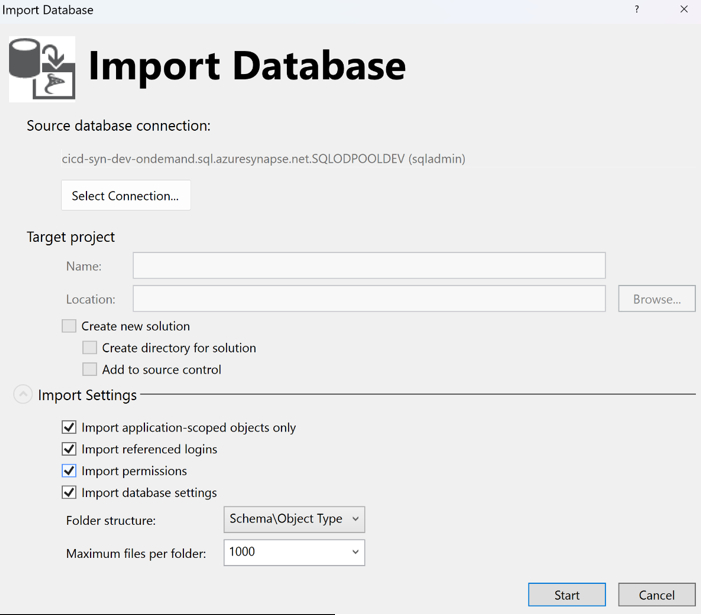The width and height of the screenshot is (701, 615).
Task: Focus the Location text field
Action: 369,299
